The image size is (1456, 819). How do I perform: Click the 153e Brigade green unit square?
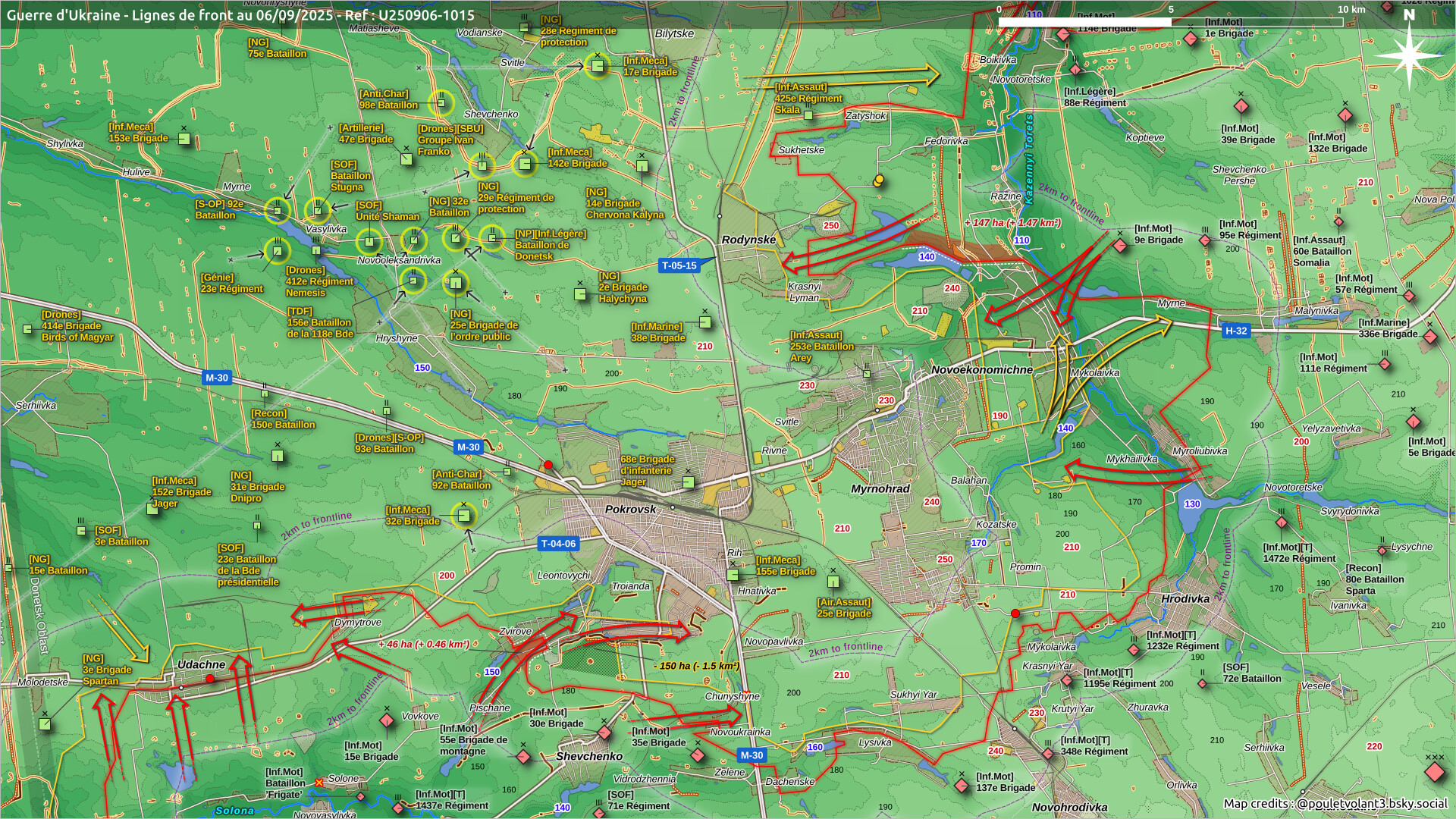[184, 139]
